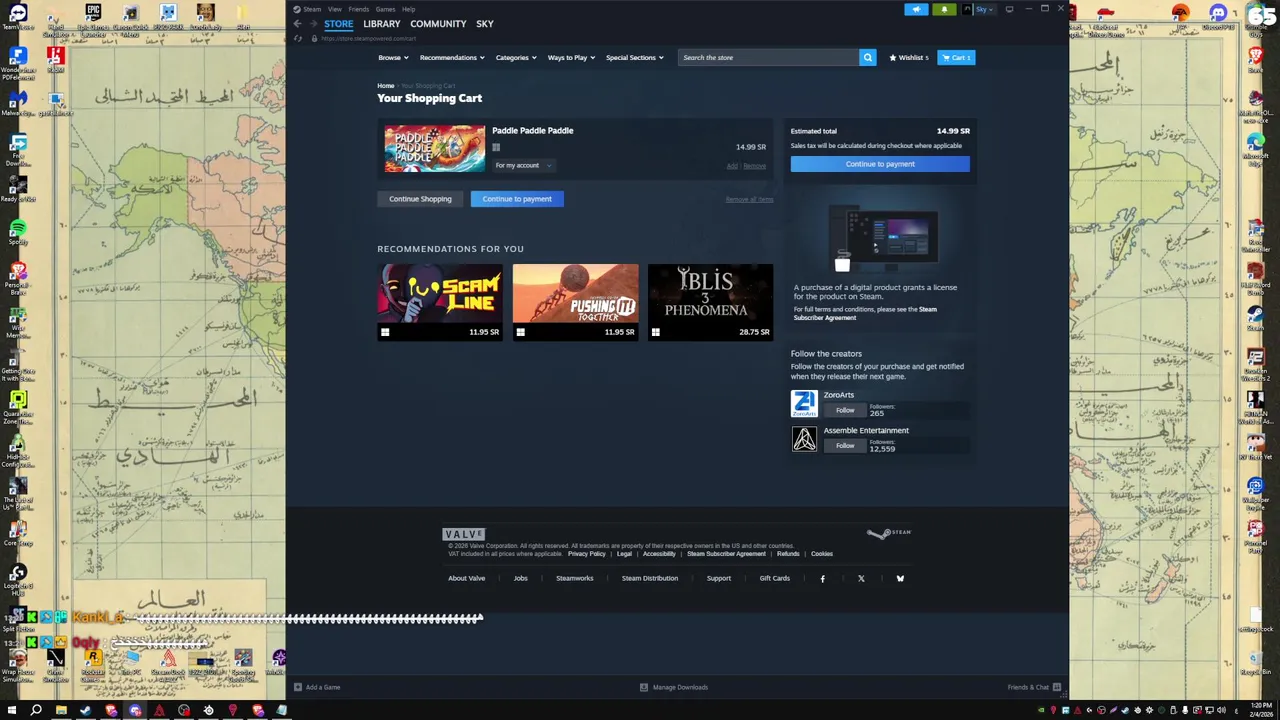The image size is (1280, 720).
Task: Open File Explorer from the taskbar
Action: coord(61,710)
